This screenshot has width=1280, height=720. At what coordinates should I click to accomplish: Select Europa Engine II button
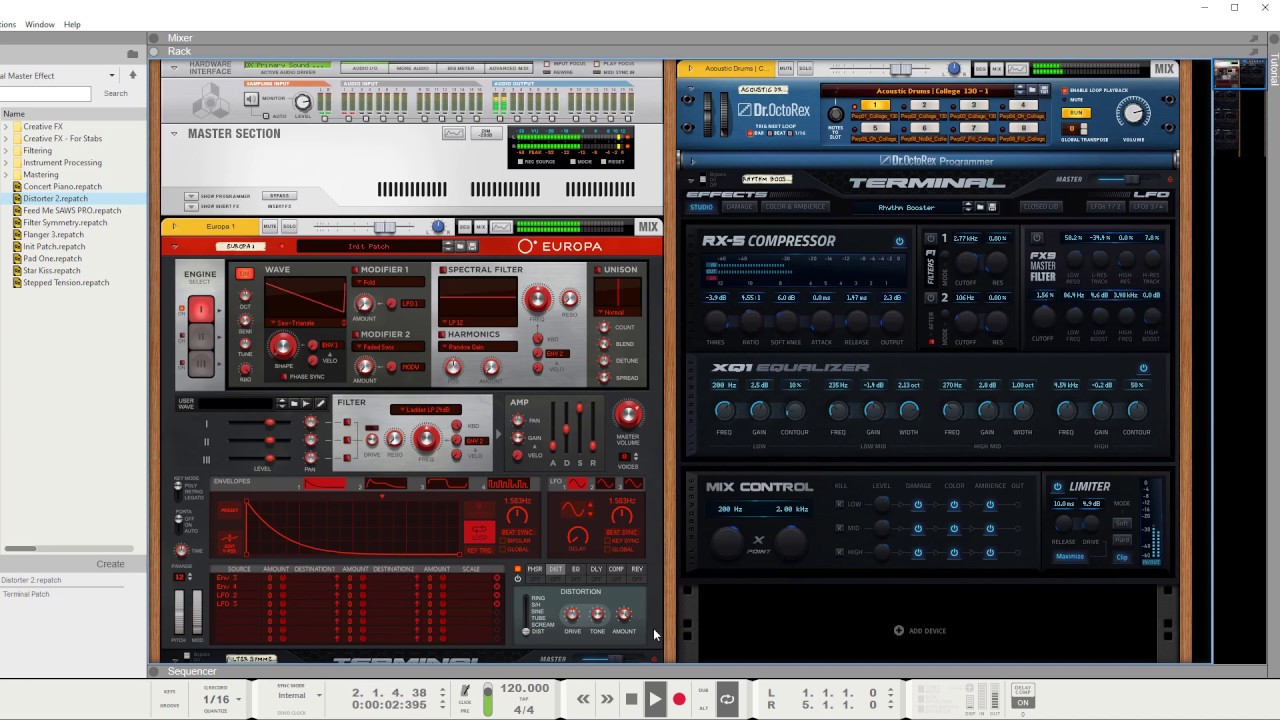click(x=200, y=338)
